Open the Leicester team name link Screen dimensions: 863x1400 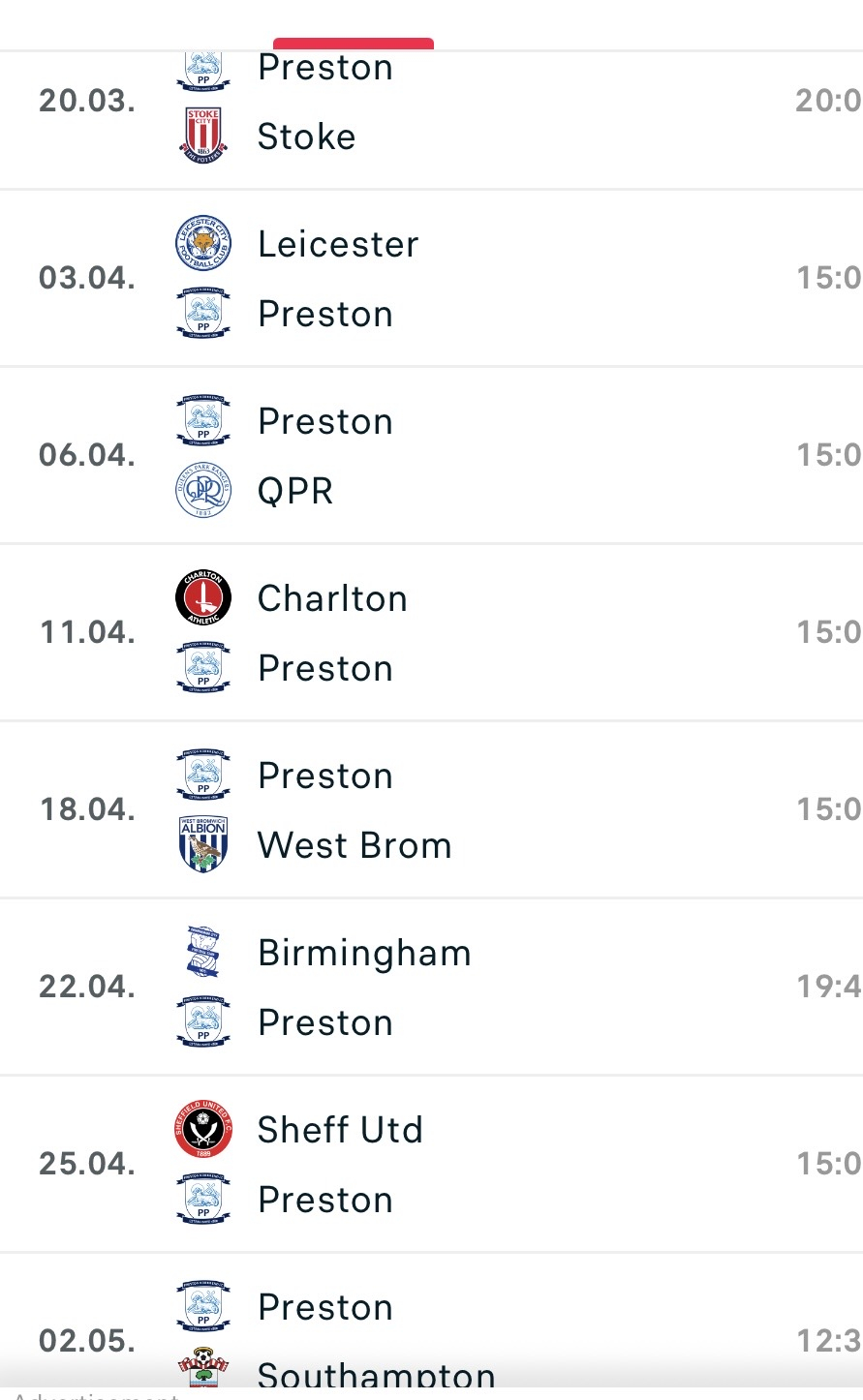(338, 244)
